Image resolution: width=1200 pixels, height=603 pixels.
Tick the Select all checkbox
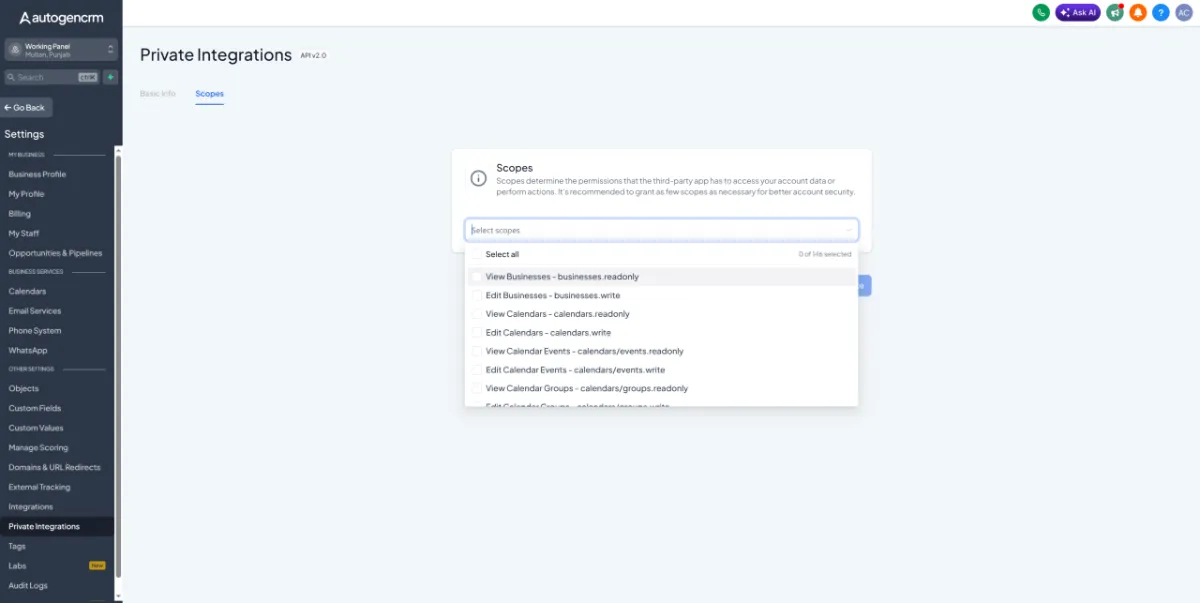tap(476, 254)
